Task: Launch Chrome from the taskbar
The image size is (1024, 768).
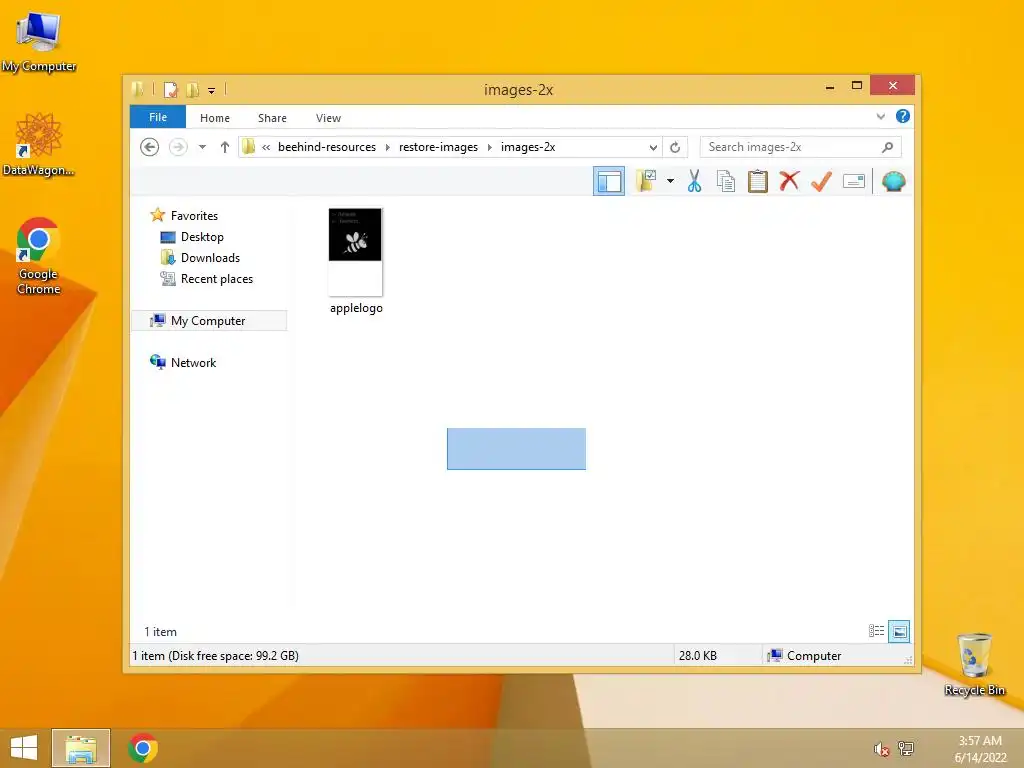Action: pyautogui.click(x=143, y=748)
